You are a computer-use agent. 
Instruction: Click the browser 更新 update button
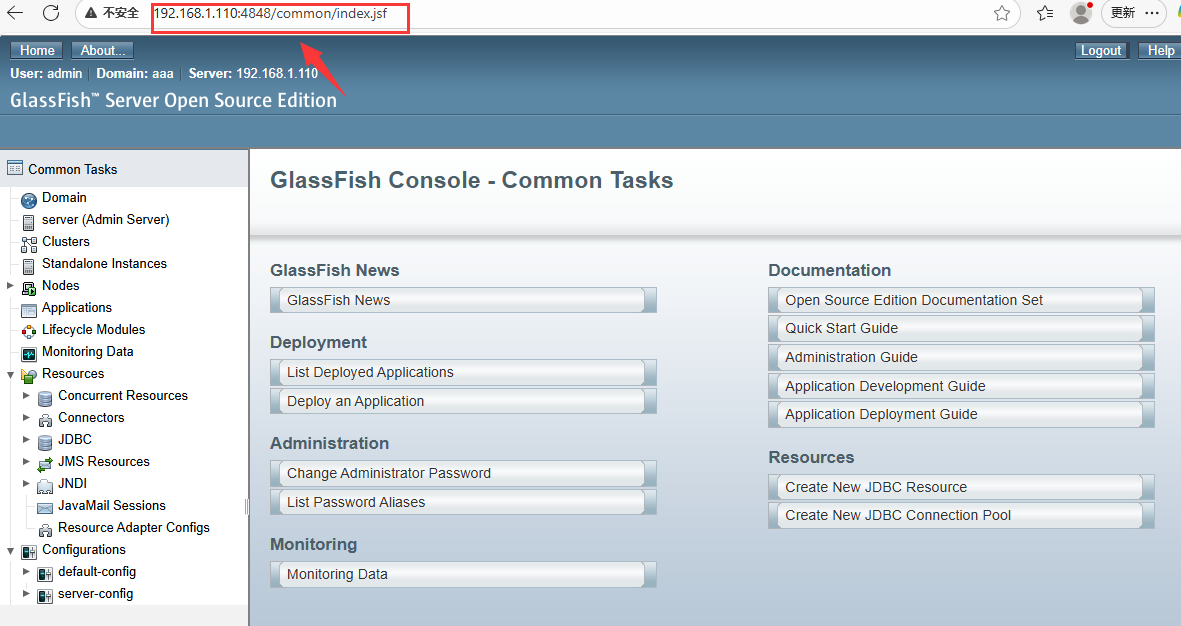[x=1122, y=13]
